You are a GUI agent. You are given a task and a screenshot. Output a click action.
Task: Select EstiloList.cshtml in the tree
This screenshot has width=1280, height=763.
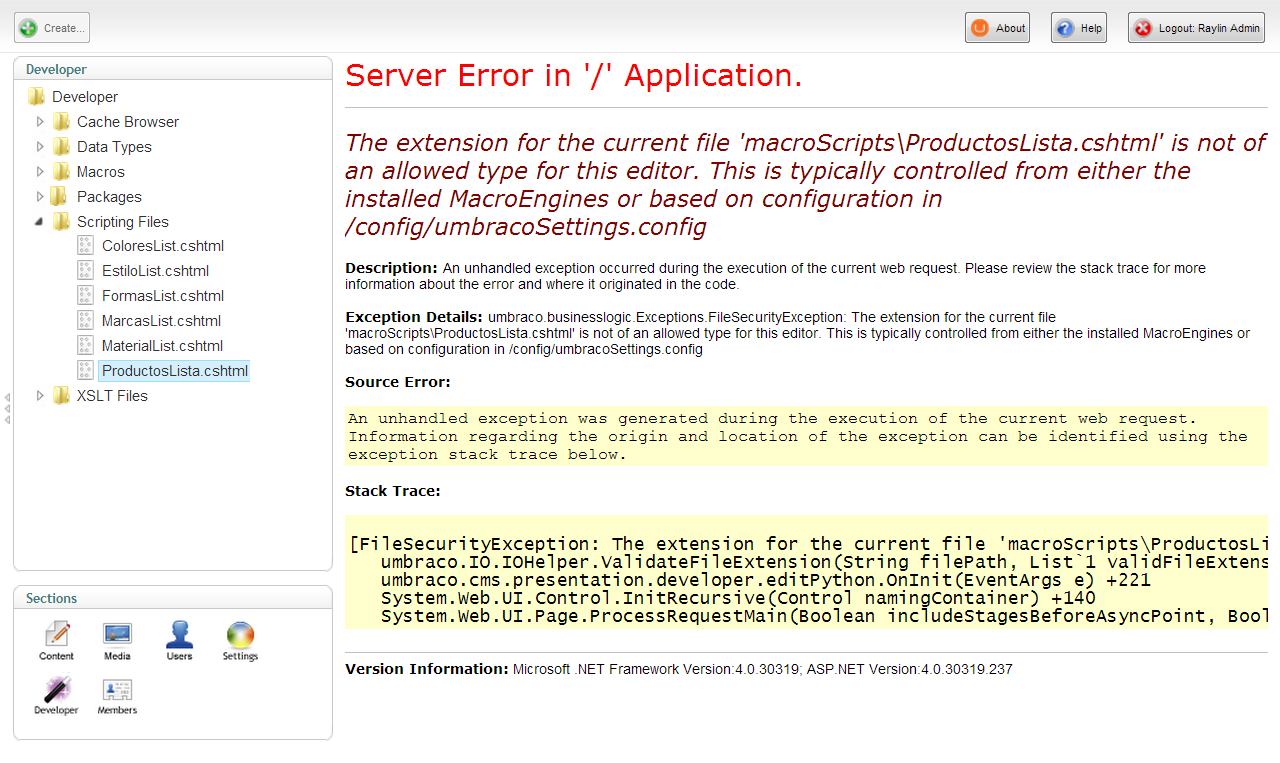pos(155,270)
